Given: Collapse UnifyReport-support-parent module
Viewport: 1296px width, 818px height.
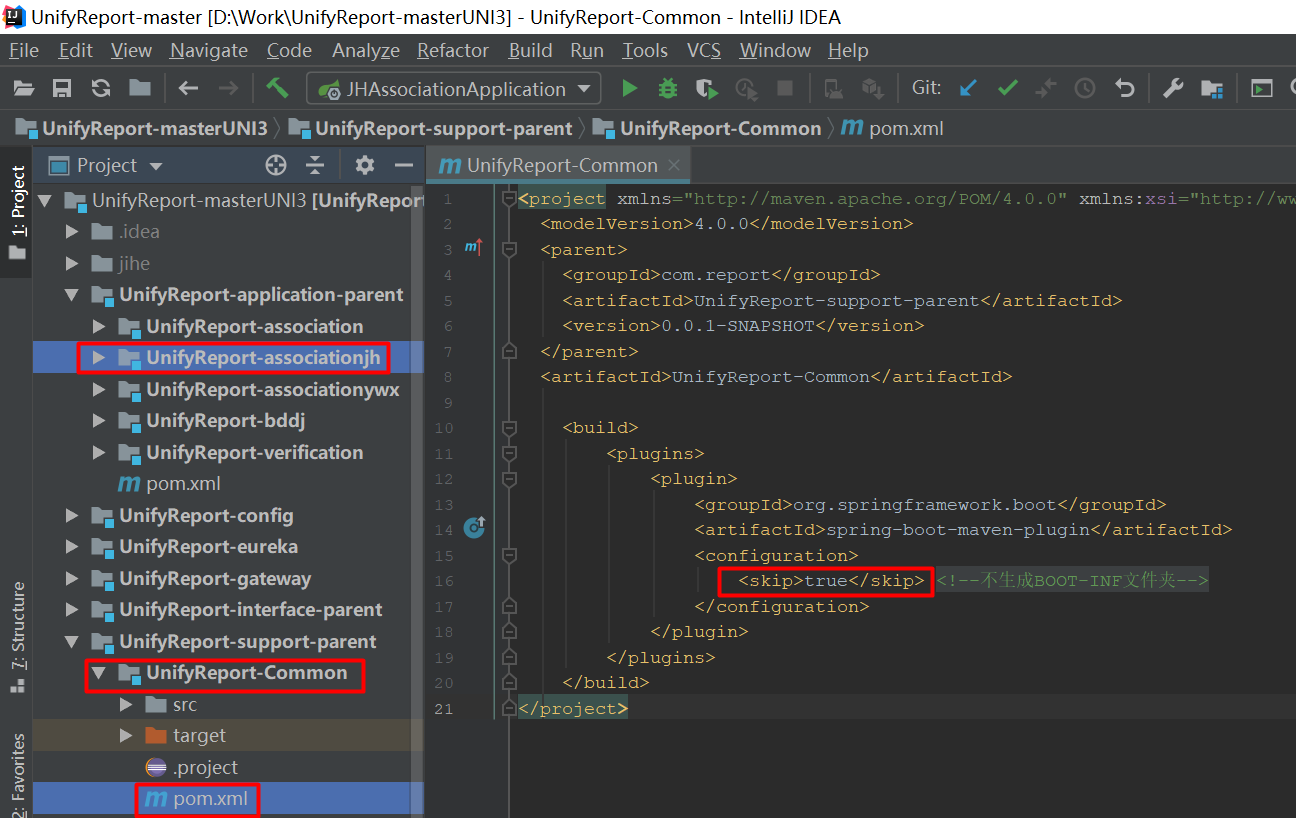Looking at the screenshot, I should (x=72, y=642).
